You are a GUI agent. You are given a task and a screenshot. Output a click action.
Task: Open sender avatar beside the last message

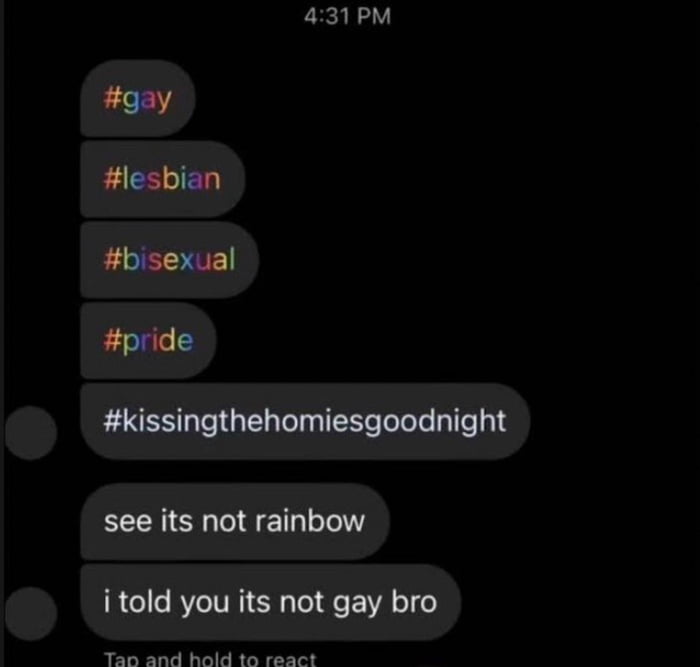pyautogui.click(x=31, y=613)
